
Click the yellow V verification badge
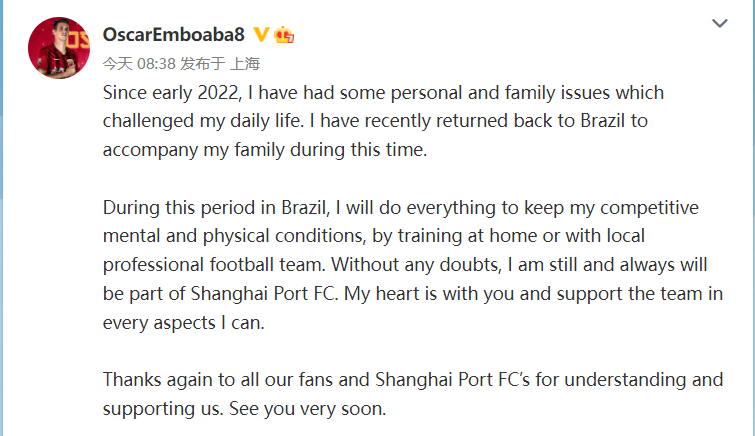pyautogui.click(x=261, y=35)
